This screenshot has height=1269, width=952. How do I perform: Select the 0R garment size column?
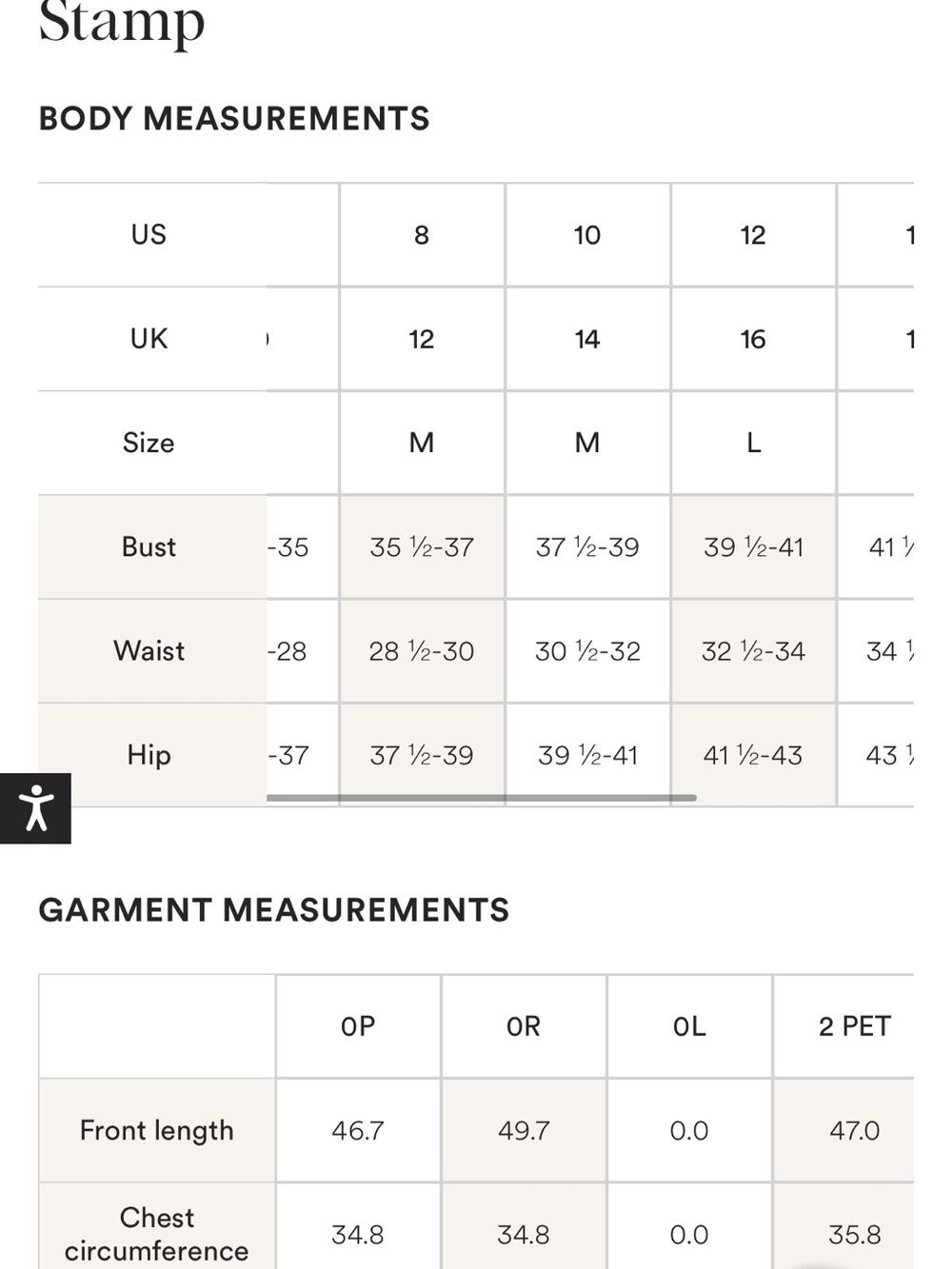click(524, 1026)
